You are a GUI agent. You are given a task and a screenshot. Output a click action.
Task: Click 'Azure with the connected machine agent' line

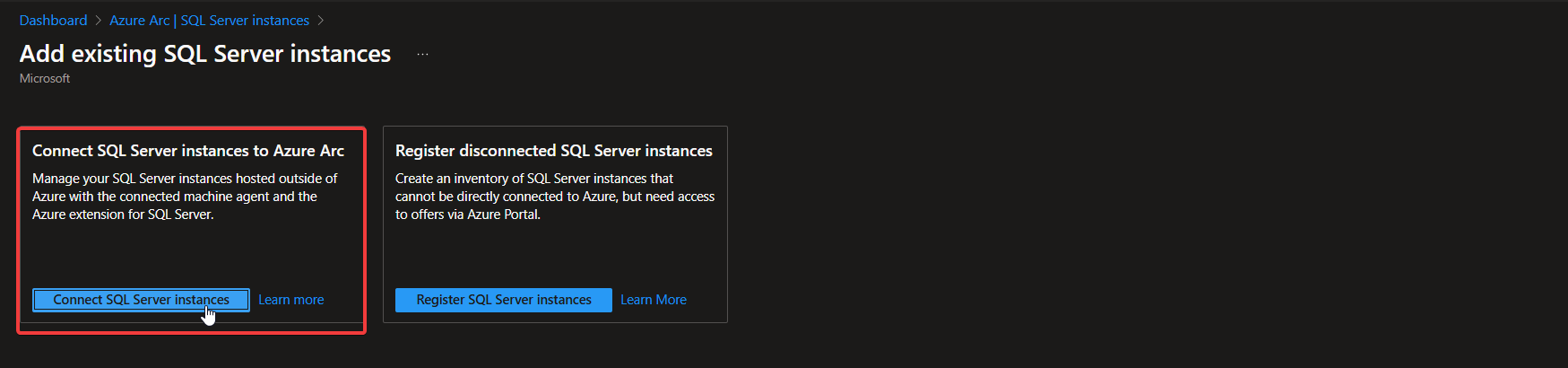[175, 197]
